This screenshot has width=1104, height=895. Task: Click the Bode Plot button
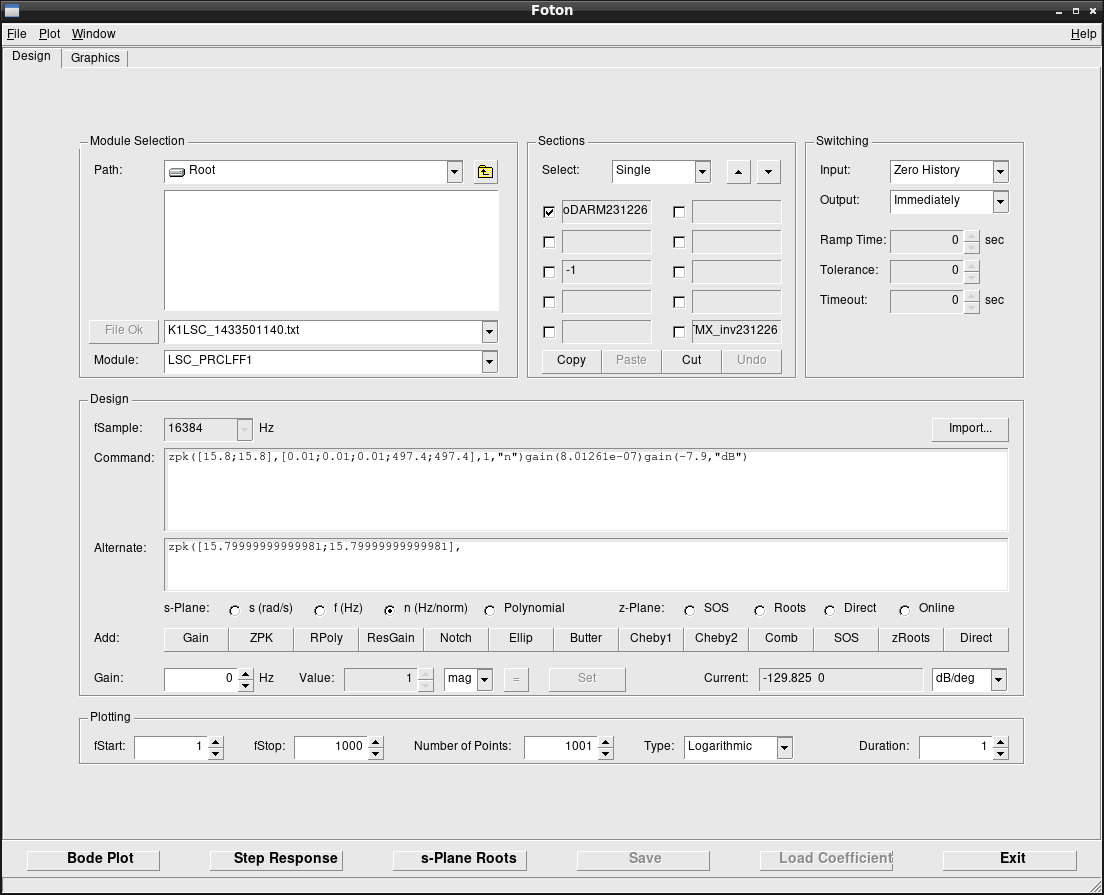94,859
